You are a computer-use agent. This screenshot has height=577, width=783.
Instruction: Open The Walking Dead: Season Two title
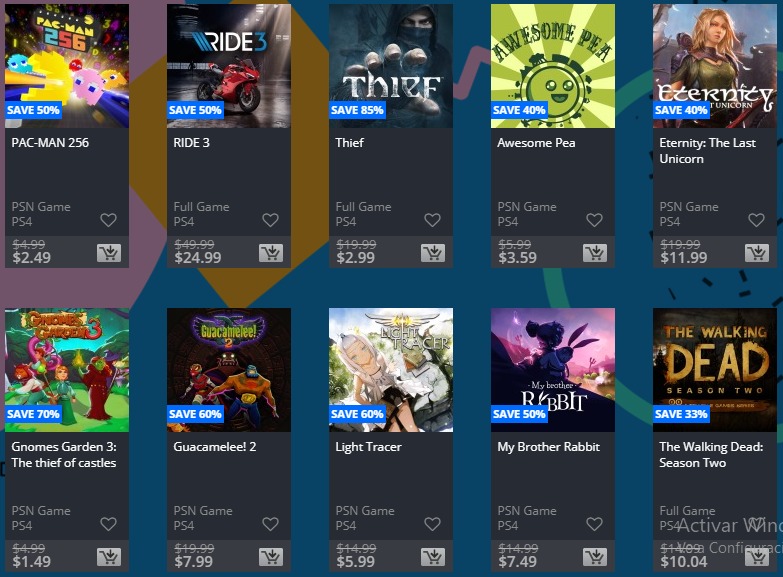point(711,455)
